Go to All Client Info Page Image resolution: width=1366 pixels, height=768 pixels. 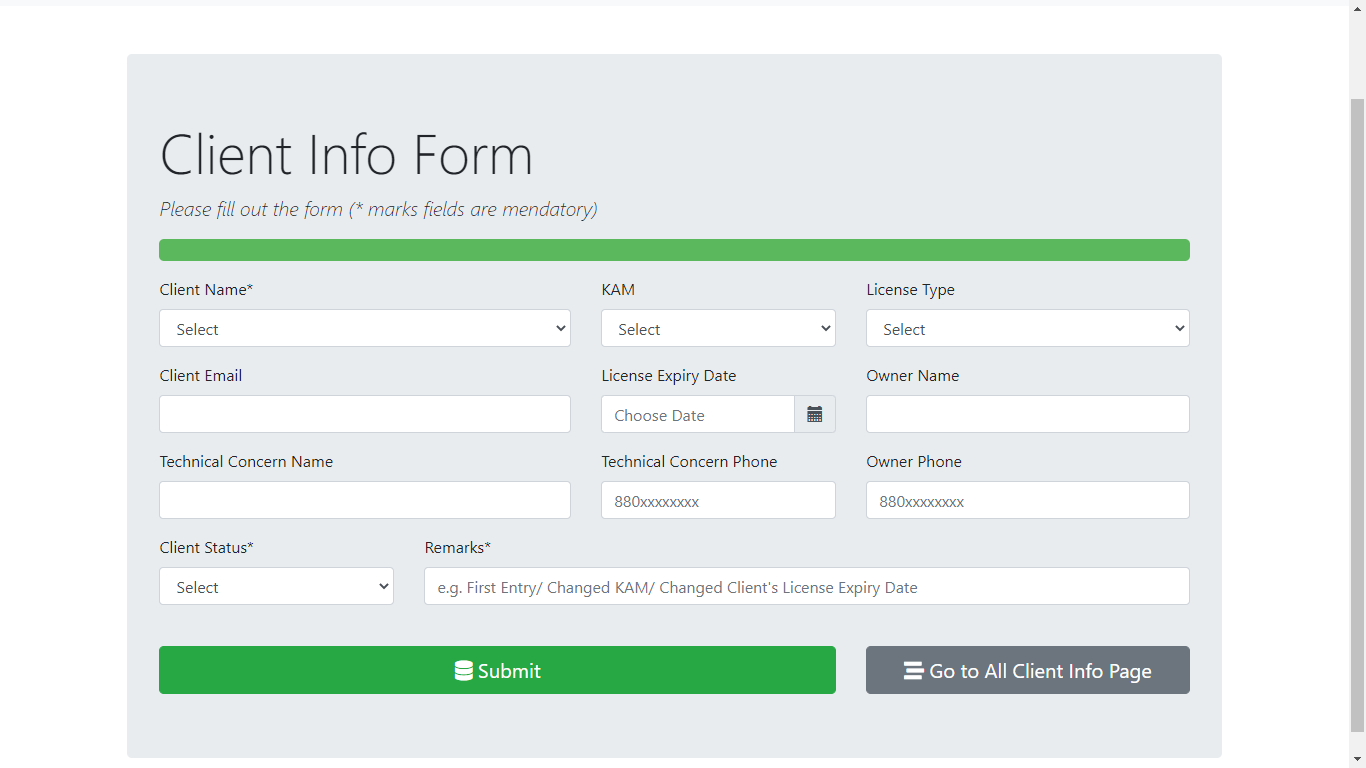tap(1028, 670)
